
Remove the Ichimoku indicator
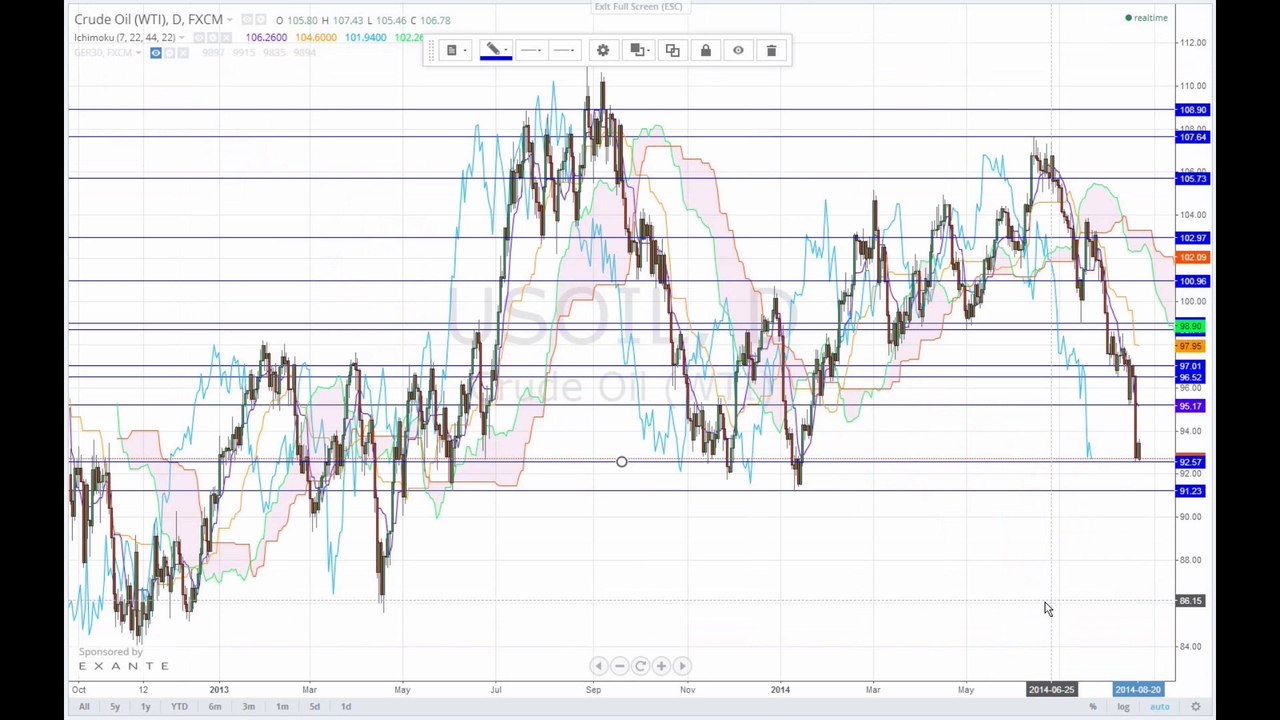[227, 38]
